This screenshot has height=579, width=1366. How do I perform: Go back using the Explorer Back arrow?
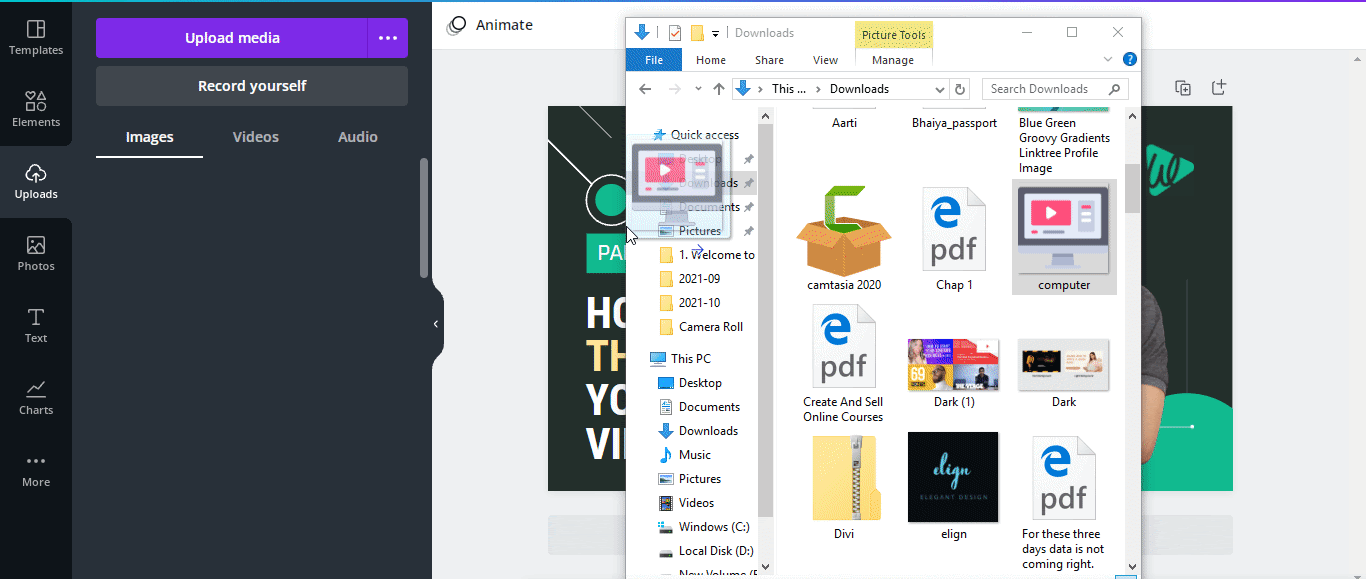tap(646, 89)
